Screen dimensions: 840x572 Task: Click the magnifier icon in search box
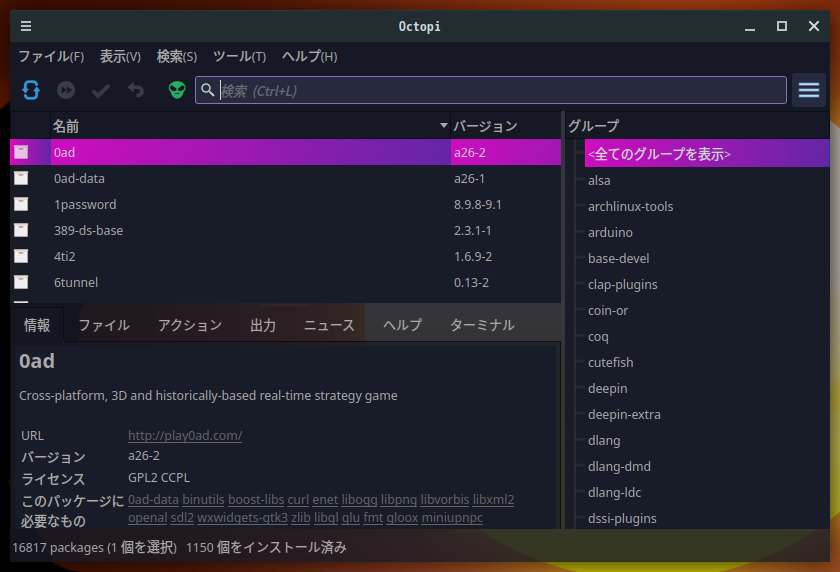(208, 90)
